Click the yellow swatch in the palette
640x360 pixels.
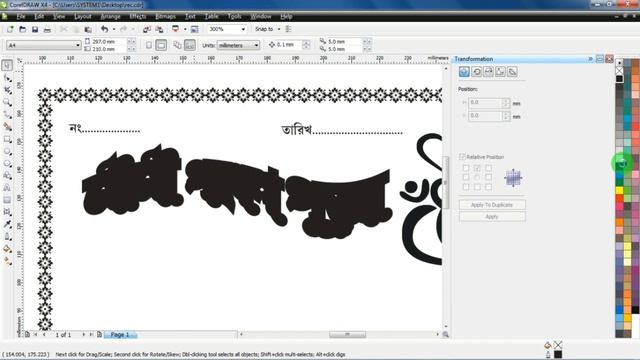pos(619,191)
